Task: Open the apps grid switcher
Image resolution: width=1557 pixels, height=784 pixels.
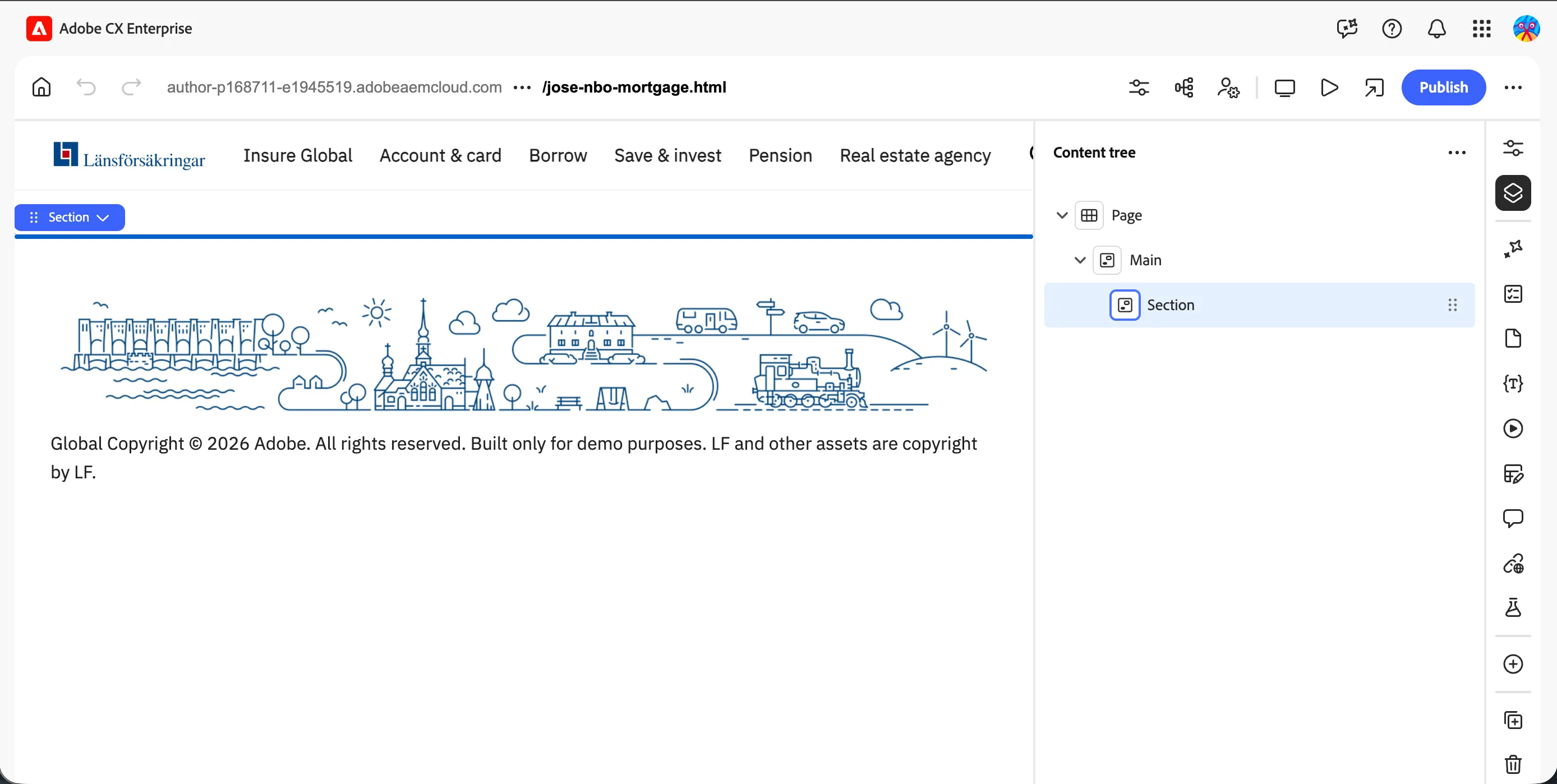Action: click(x=1481, y=29)
